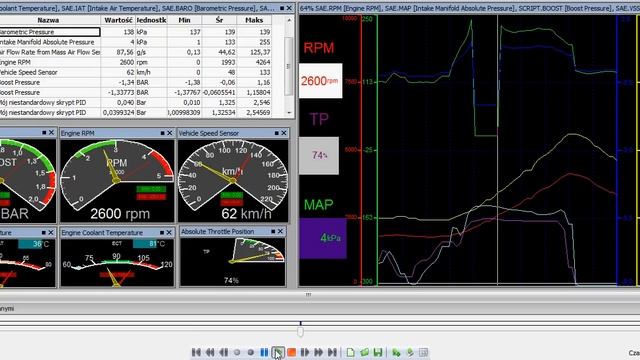This screenshot has height=360, width=640.
Task: Click the Jednostk column header
Action: pyautogui.click(x=151, y=20)
